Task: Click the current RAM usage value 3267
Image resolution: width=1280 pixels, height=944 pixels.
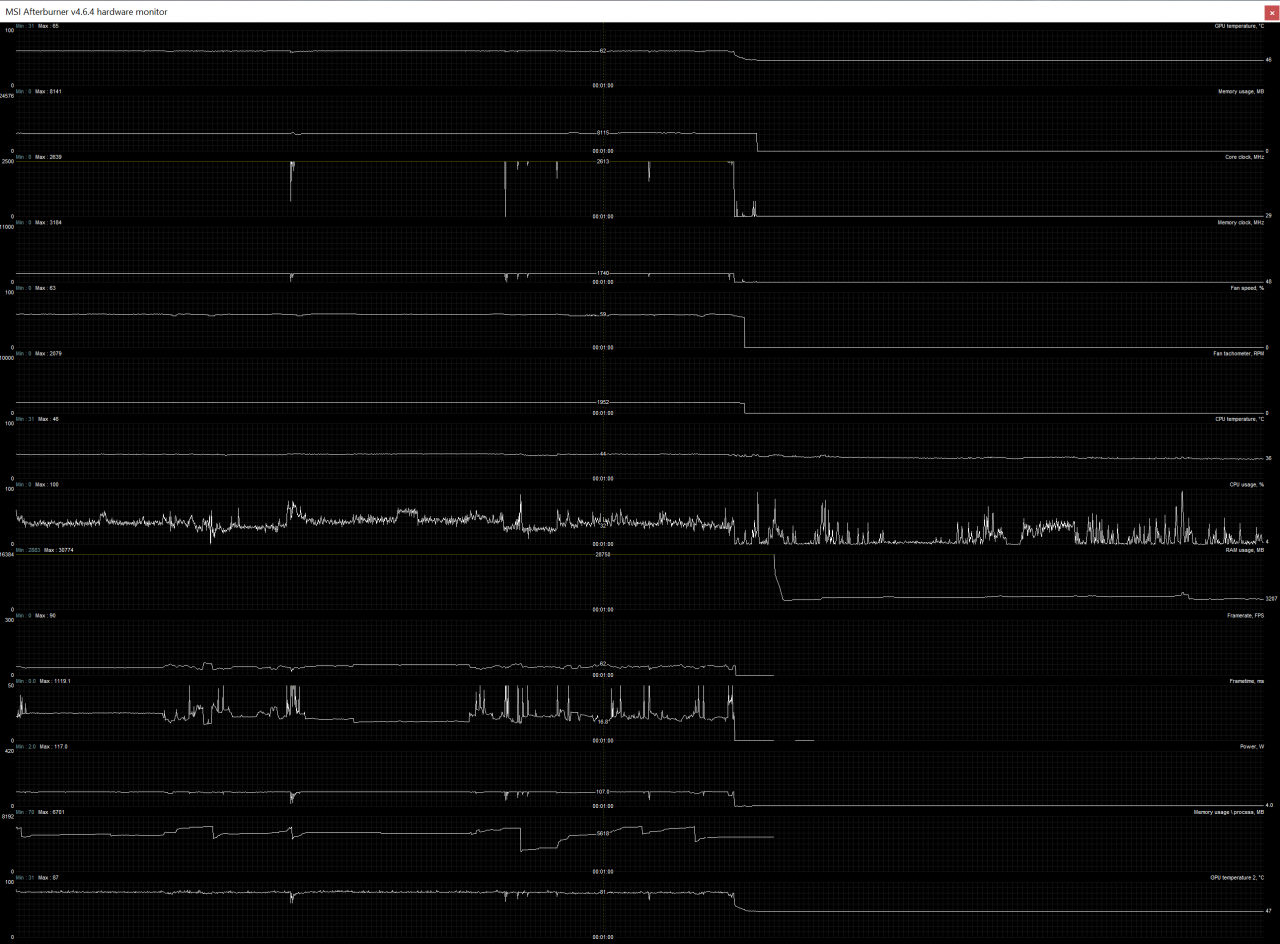Action: 1271,599
